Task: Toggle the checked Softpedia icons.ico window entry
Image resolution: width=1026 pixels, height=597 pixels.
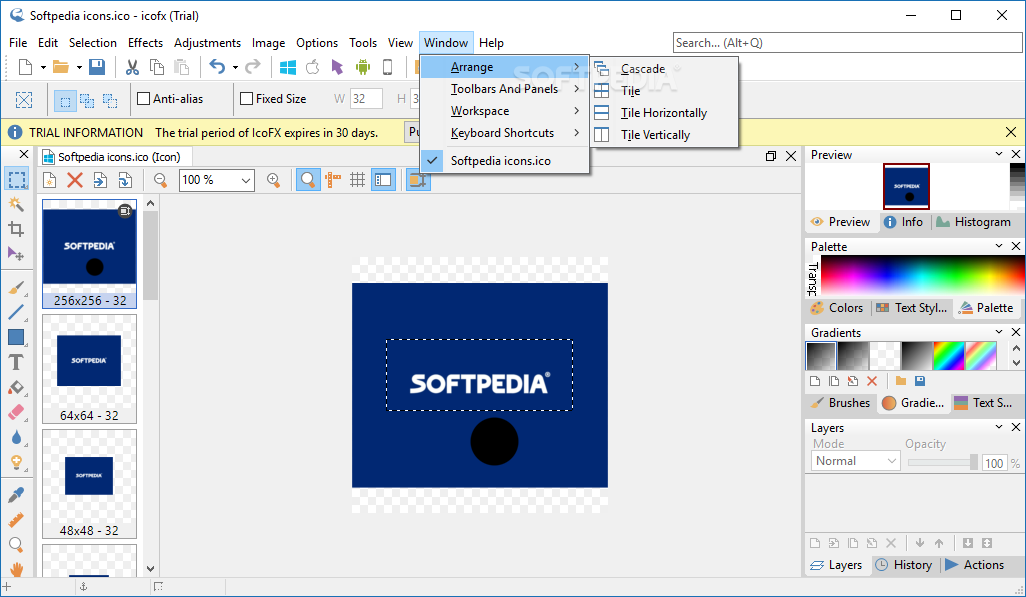Action: pyautogui.click(x=504, y=160)
